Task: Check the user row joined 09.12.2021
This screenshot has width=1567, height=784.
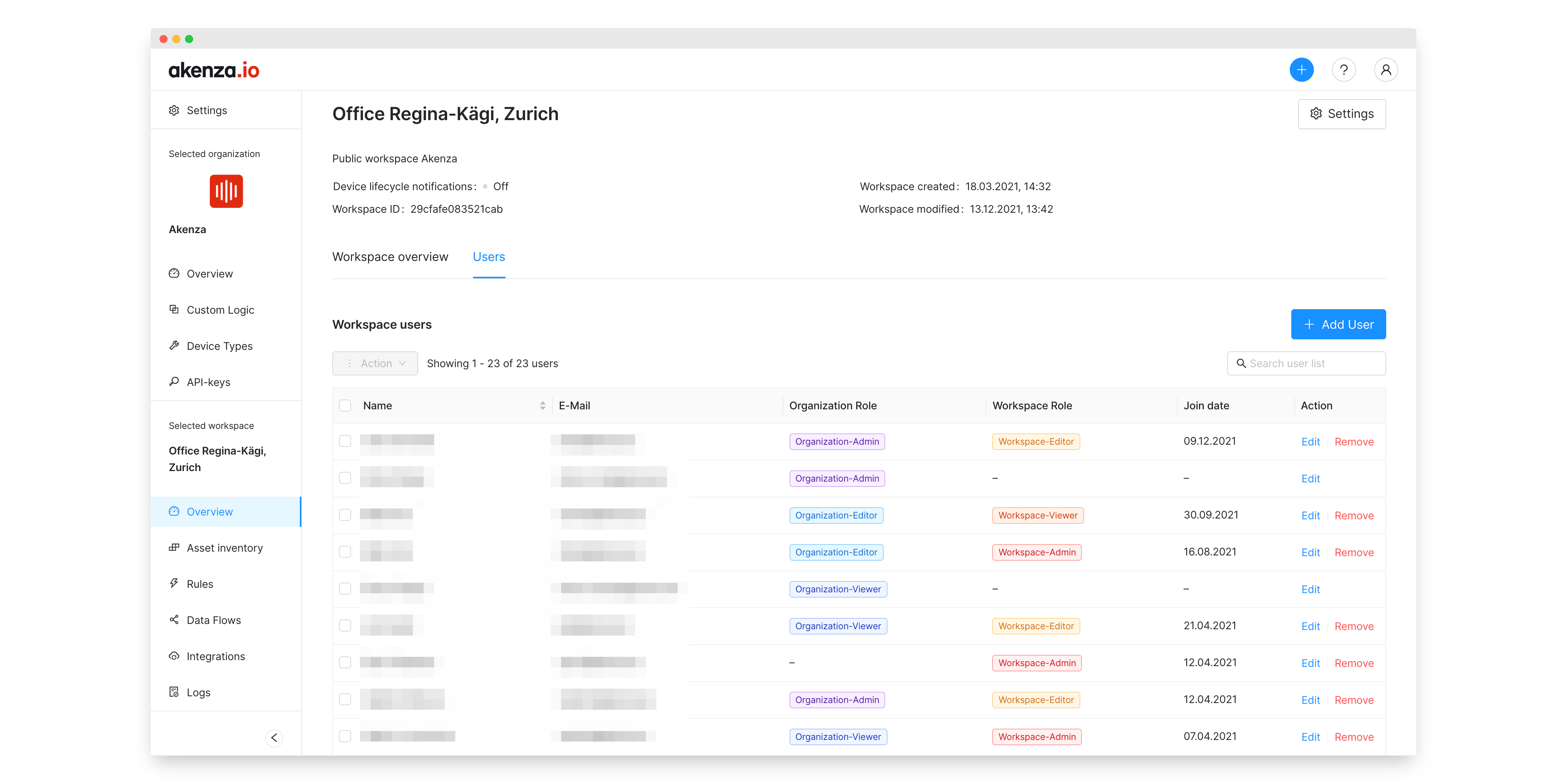Action: pyautogui.click(x=345, y=441)
